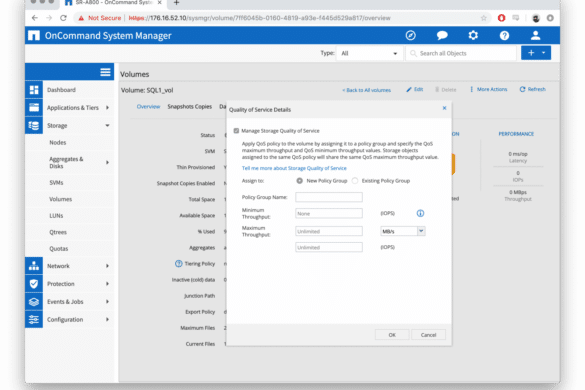Click Cancel in the QoS dialog
The height and width of the screenshot is (390, 585).
click(428, 335)
